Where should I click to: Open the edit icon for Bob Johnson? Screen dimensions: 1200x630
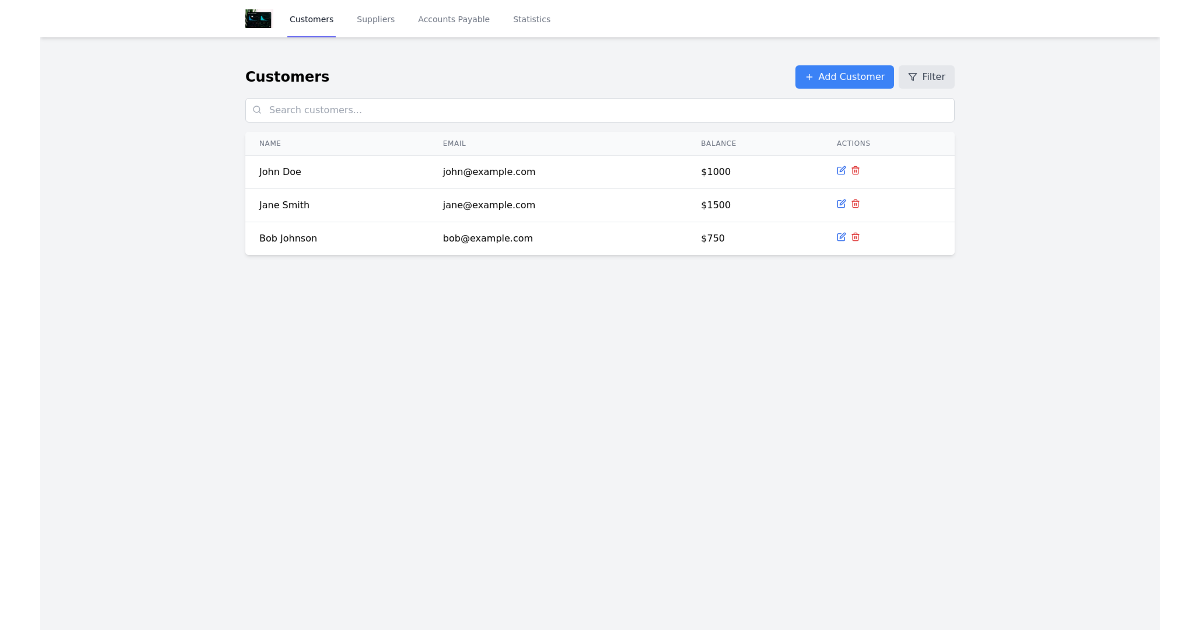tap(841, 237)
